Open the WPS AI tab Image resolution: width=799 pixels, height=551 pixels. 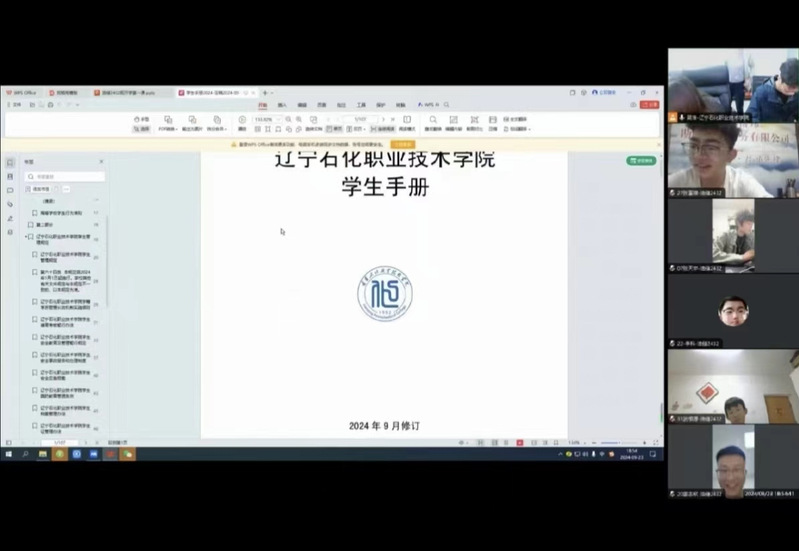429,104
